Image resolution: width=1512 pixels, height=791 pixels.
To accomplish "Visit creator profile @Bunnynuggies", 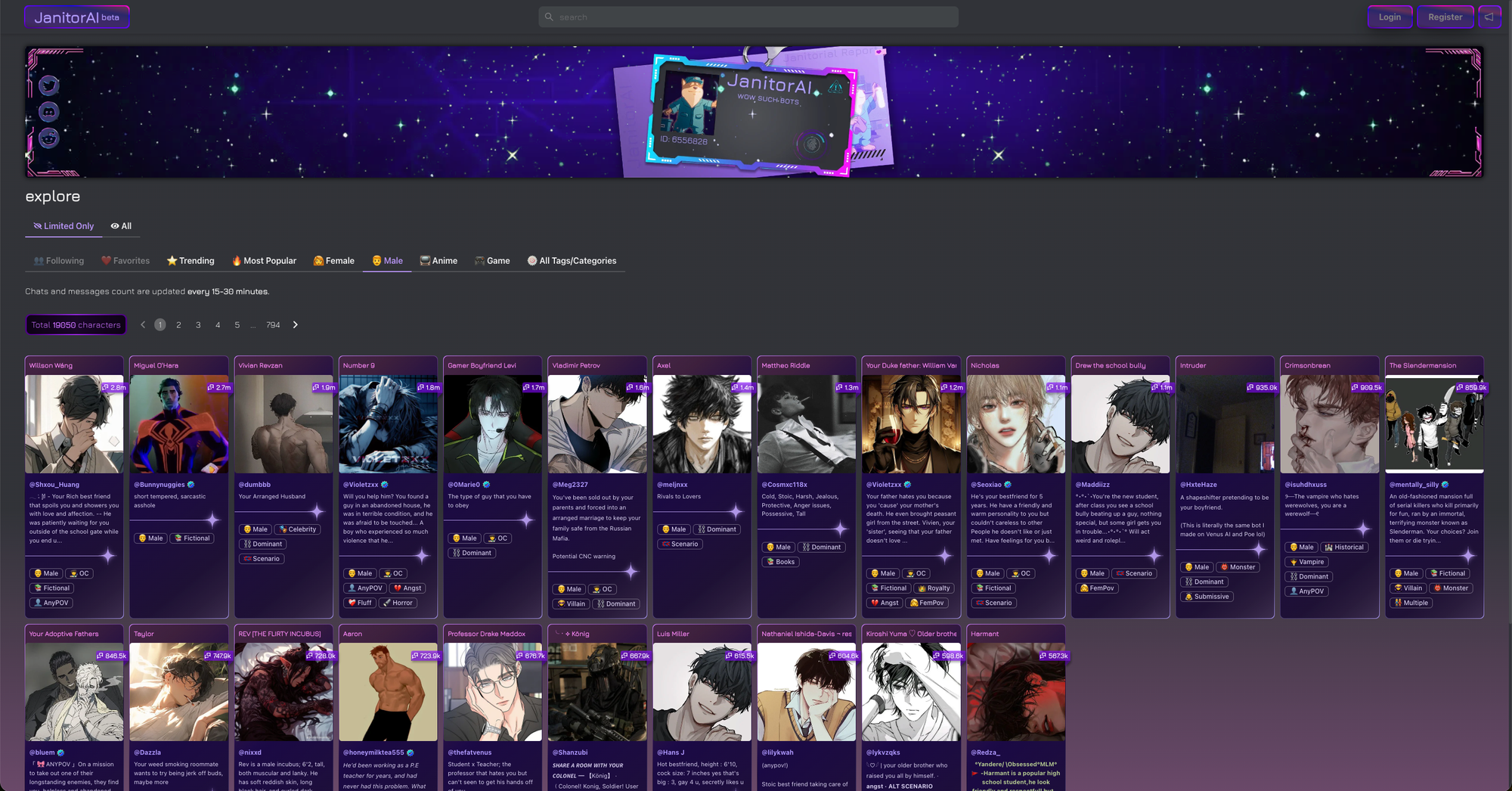I will click(160, 485).
